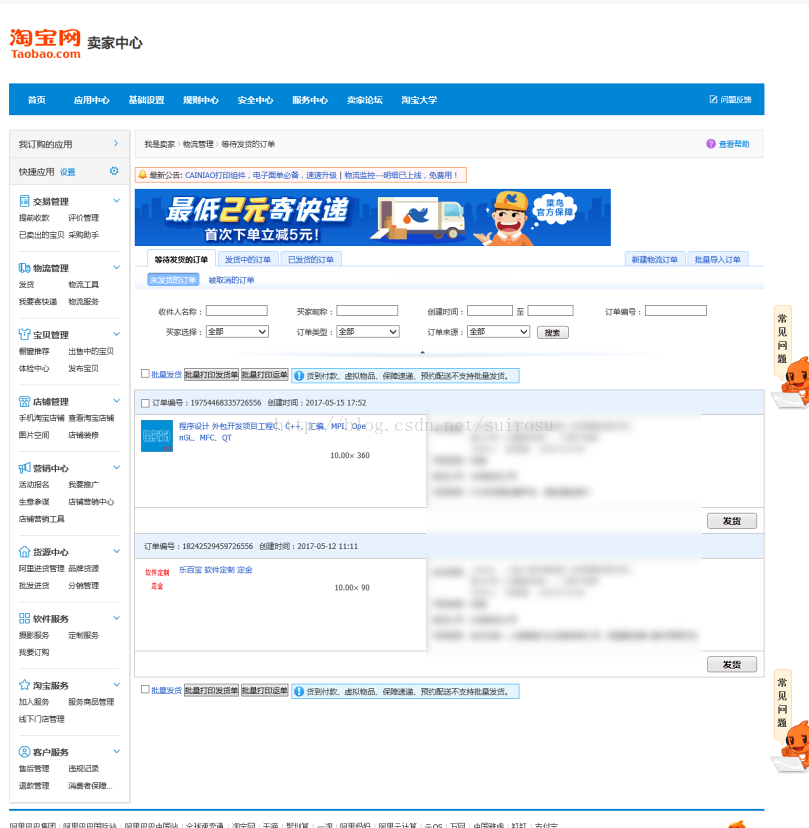Open the upper 常见问题 mascot widget
The height and width of the screenshot is (828, 809).
pyautogui.click(x=791, y=357)
